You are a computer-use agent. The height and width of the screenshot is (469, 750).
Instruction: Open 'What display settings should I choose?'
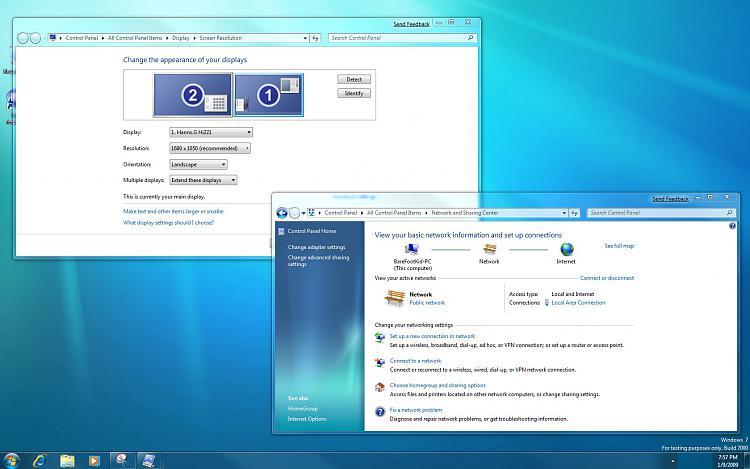(168, 223)
